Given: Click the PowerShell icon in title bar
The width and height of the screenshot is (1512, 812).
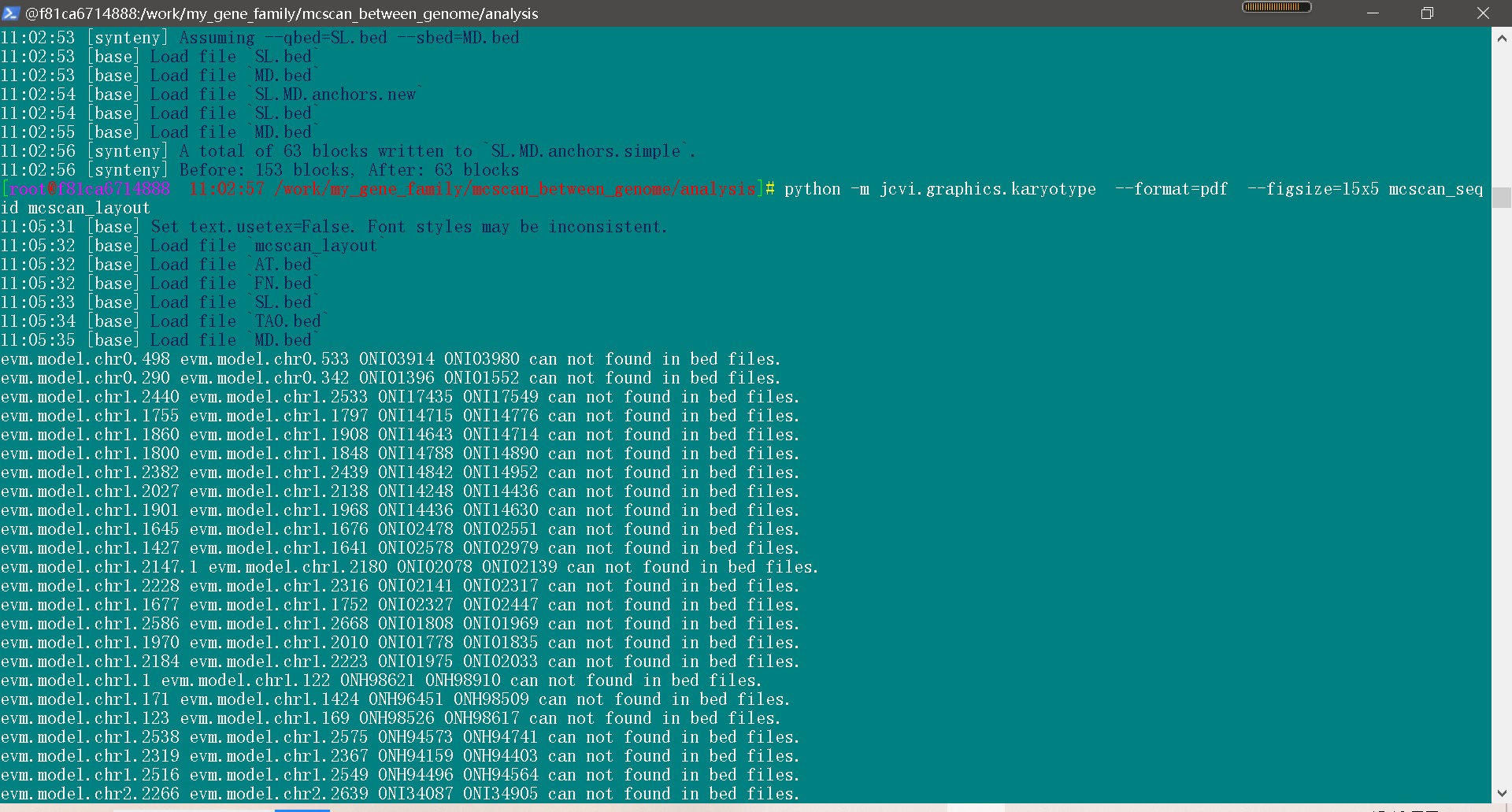Looking at the screenshot, I should pos(10,13).
